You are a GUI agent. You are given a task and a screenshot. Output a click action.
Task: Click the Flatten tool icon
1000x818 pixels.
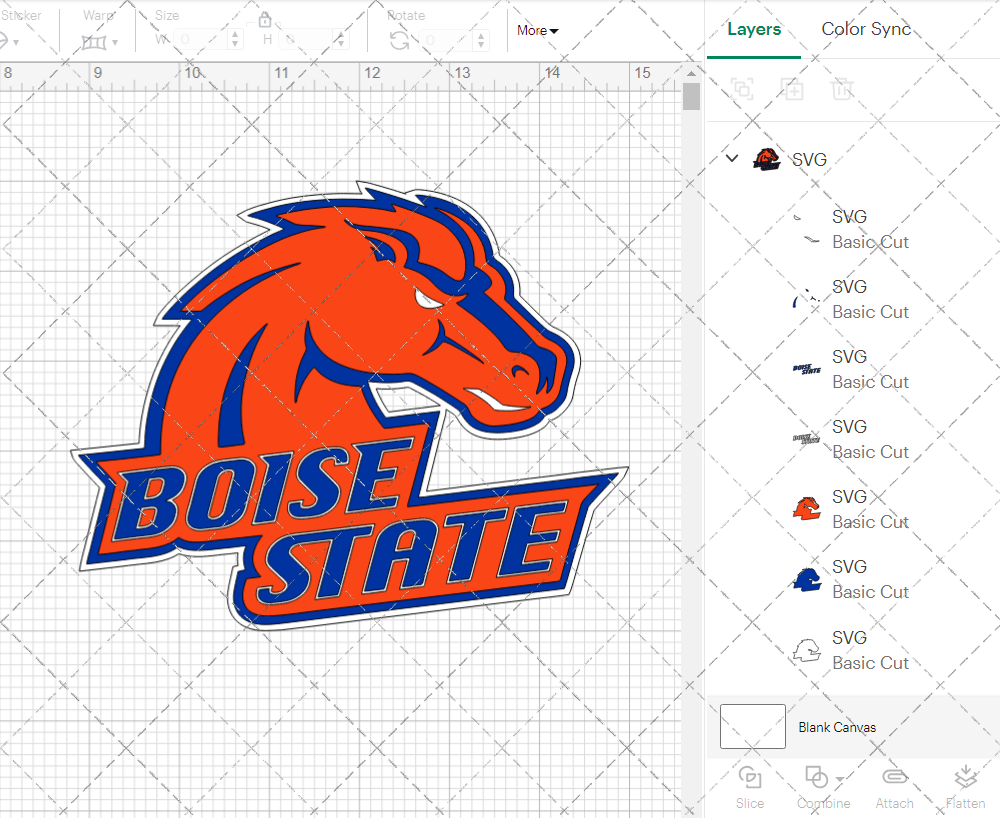coord(965,778)
